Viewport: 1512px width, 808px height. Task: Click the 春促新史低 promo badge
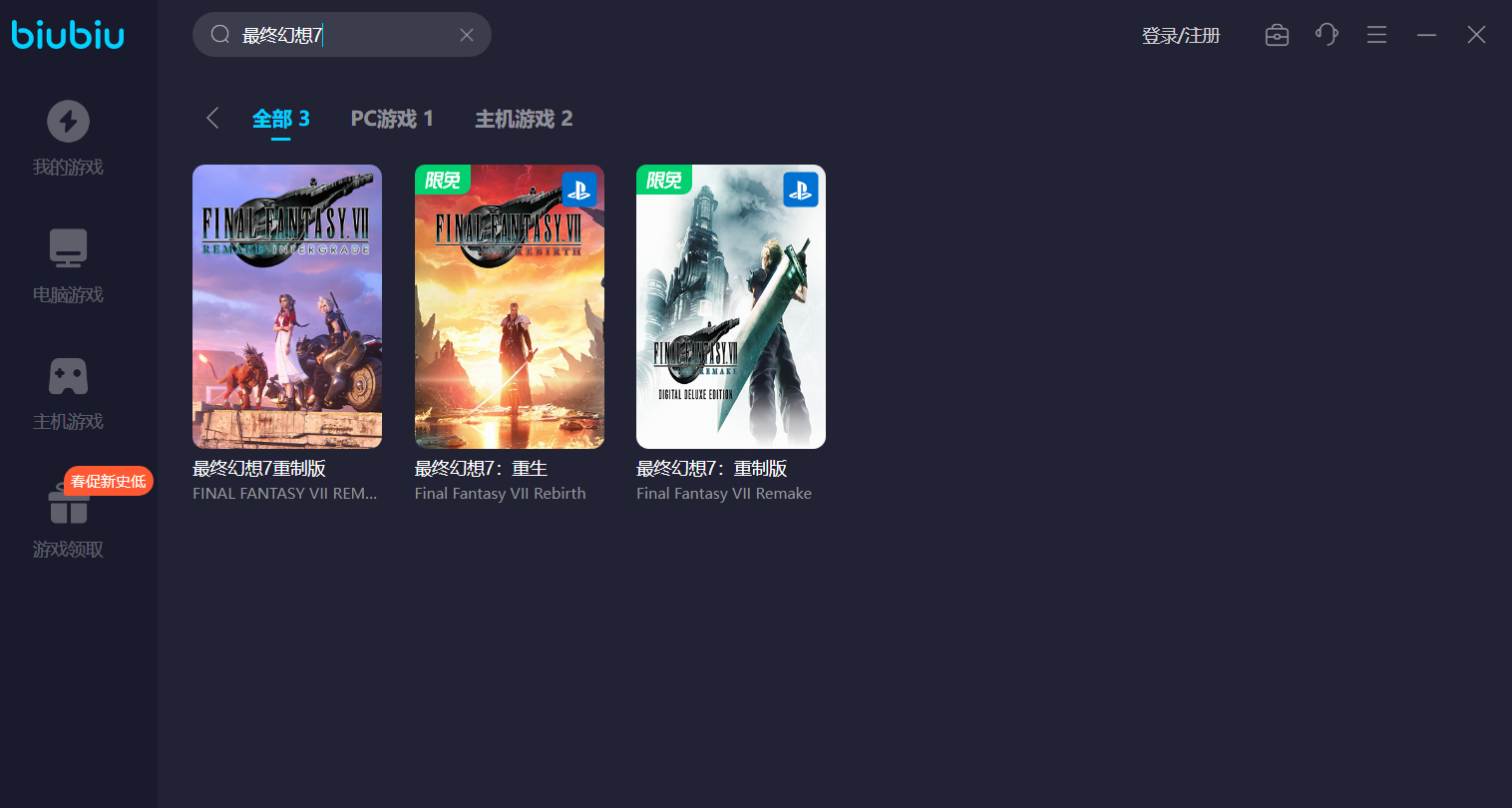[x=109, y=481]
